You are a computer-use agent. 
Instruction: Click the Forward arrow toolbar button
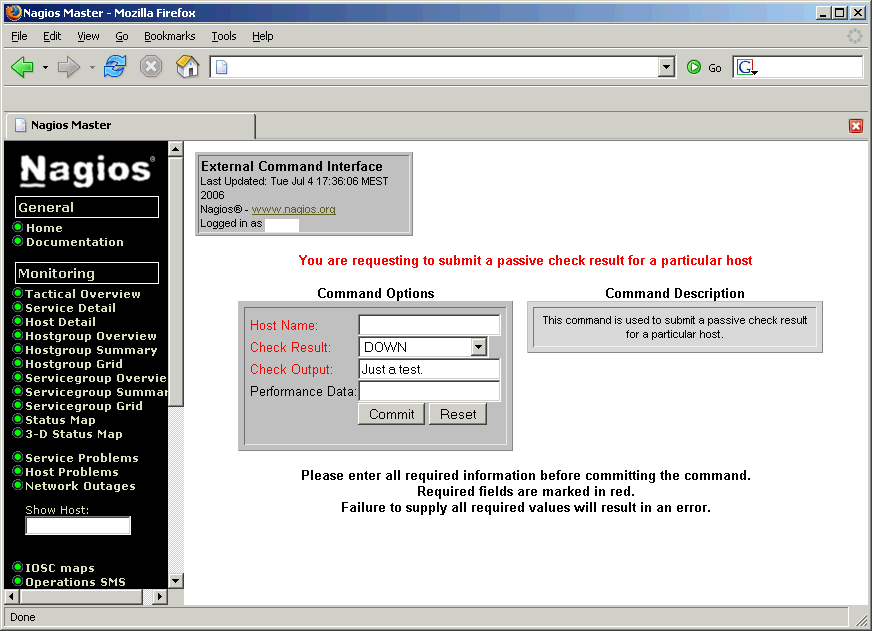69,67
